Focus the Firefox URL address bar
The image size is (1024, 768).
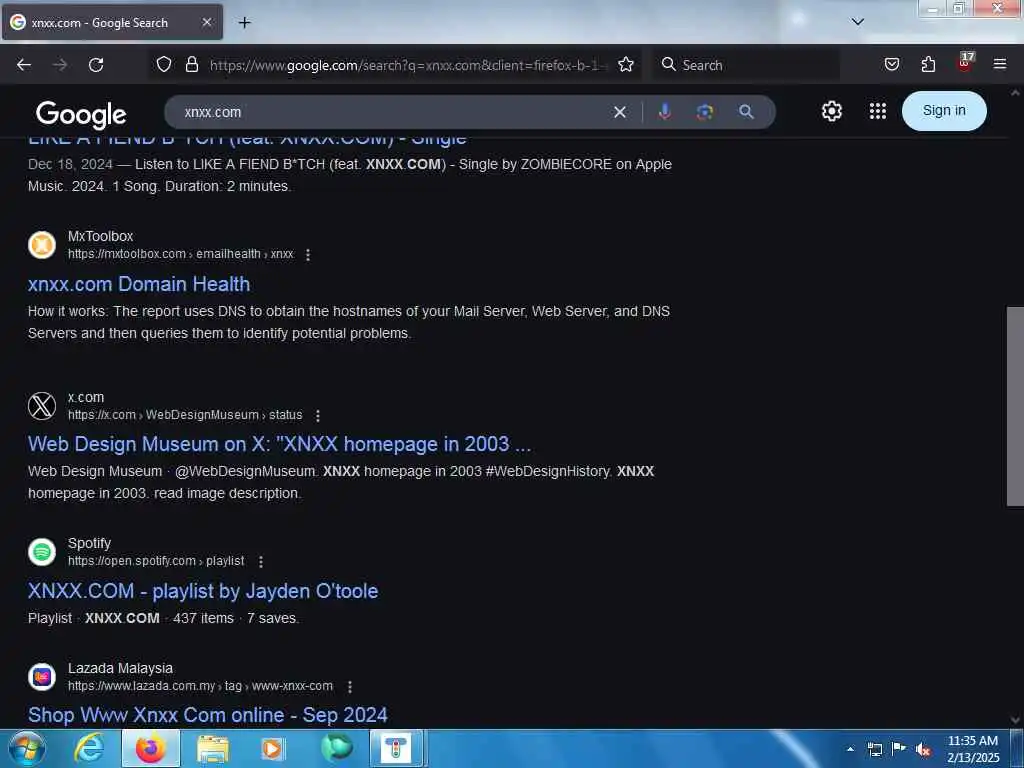(x=408, y=65)
